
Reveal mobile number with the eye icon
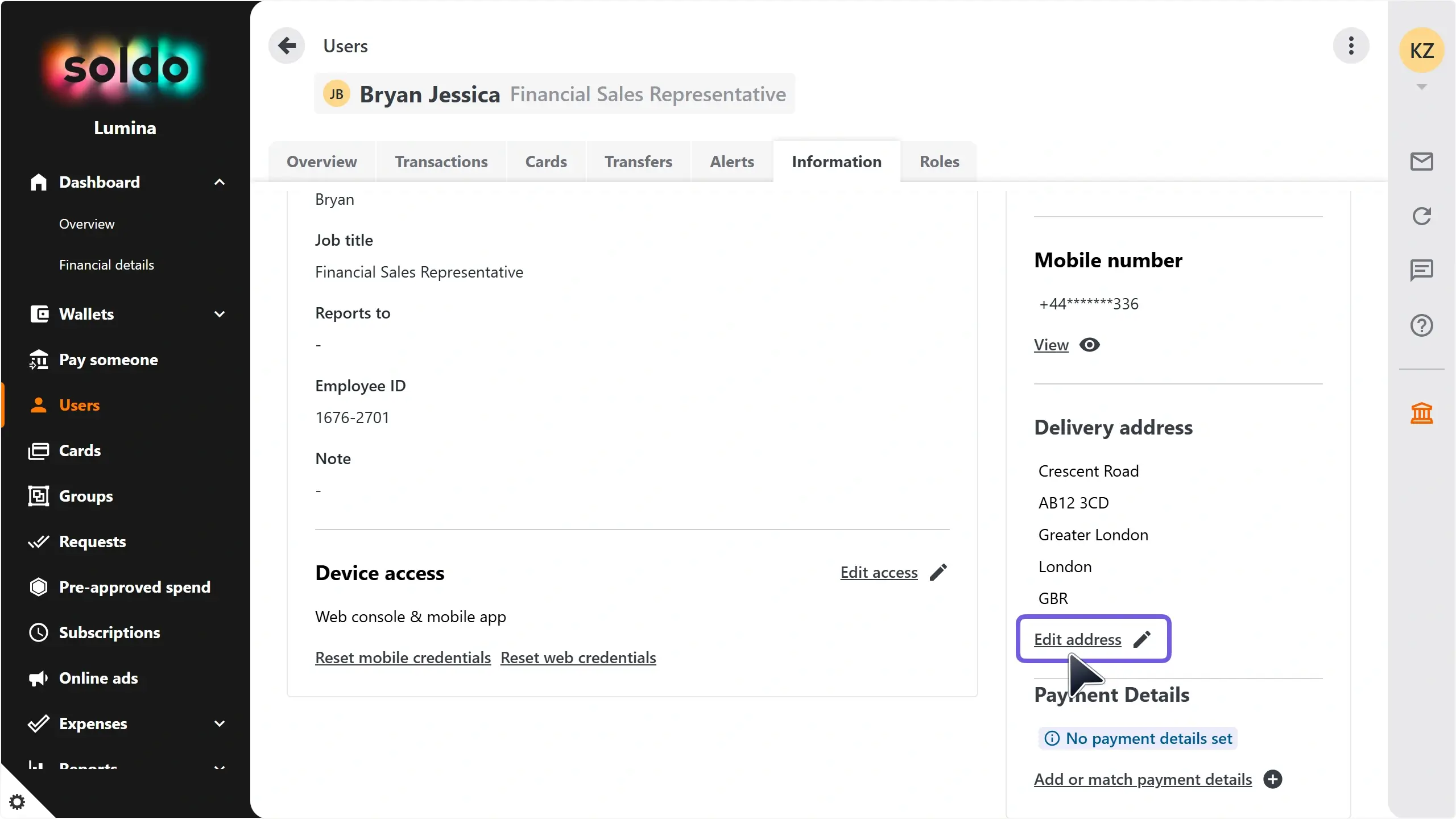click(x=1089, y=345)
